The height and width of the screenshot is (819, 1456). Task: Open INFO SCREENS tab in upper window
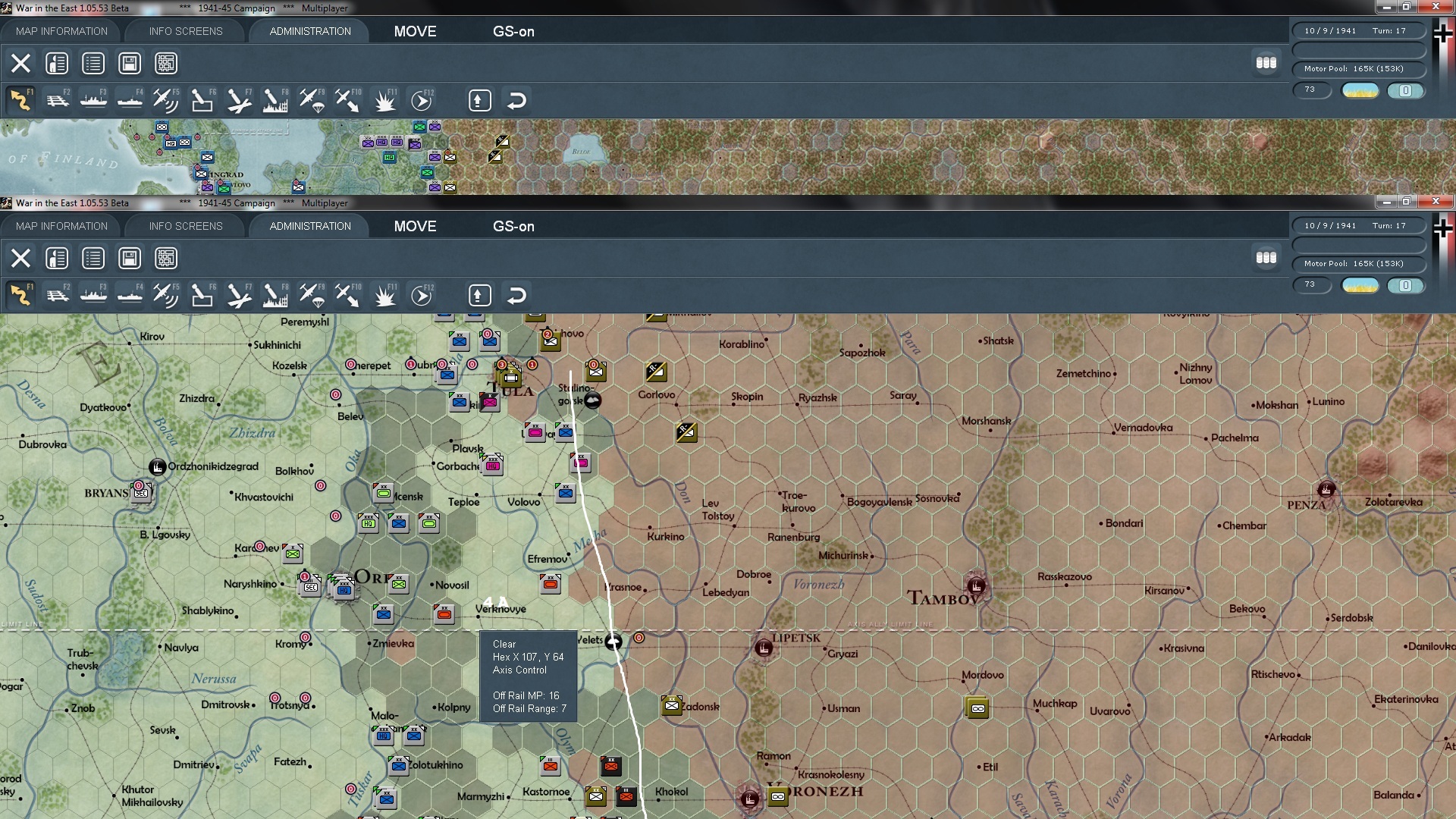tap(186, 31)
